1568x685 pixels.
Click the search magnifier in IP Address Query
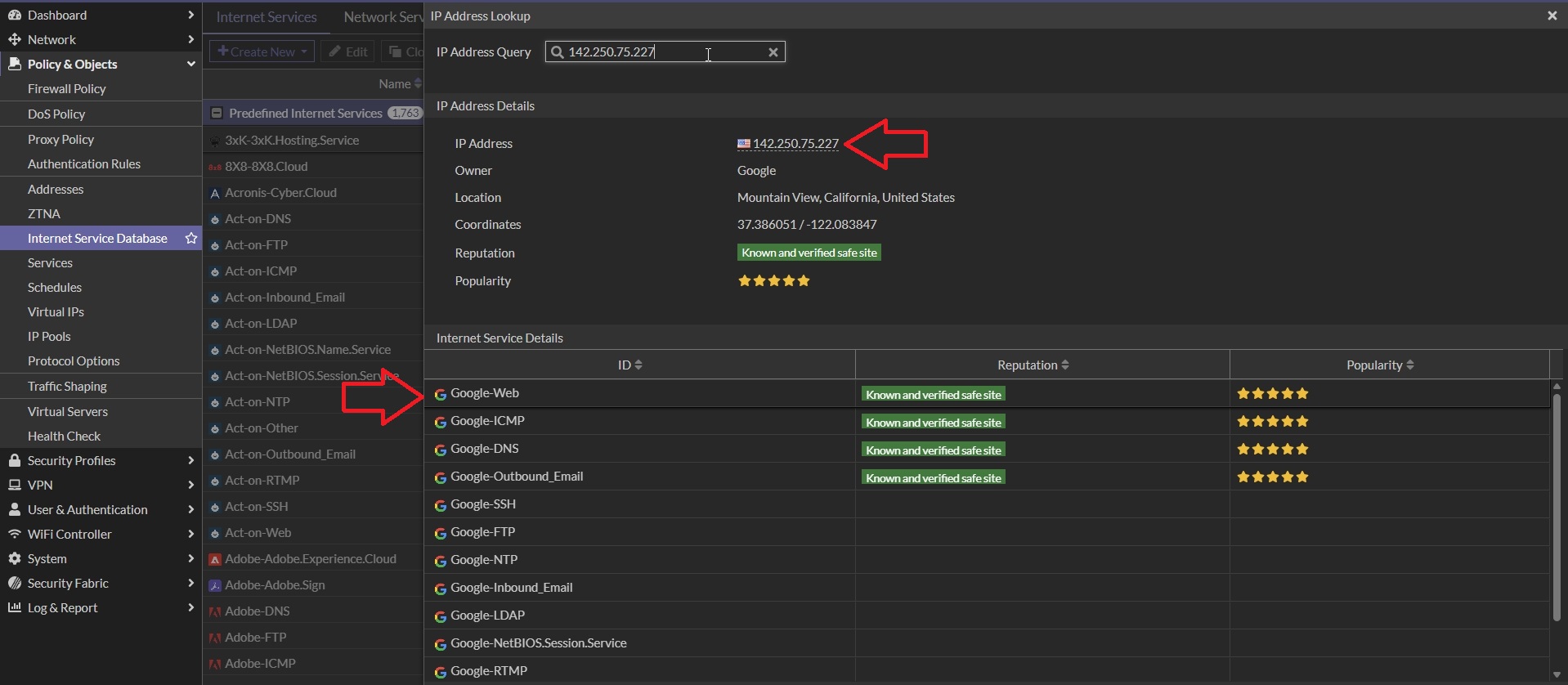(558, 52)
